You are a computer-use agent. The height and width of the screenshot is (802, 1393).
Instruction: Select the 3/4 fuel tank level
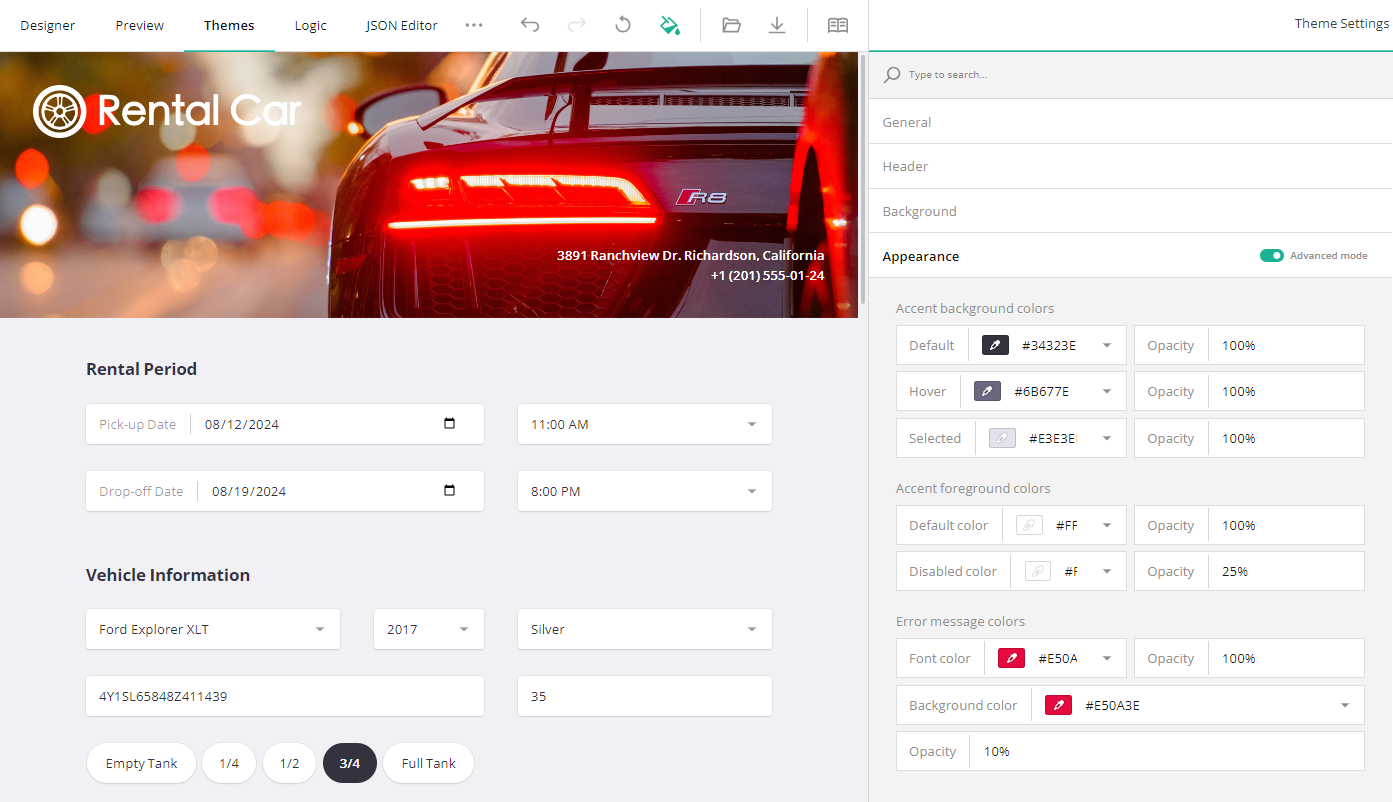pos(349,763)
